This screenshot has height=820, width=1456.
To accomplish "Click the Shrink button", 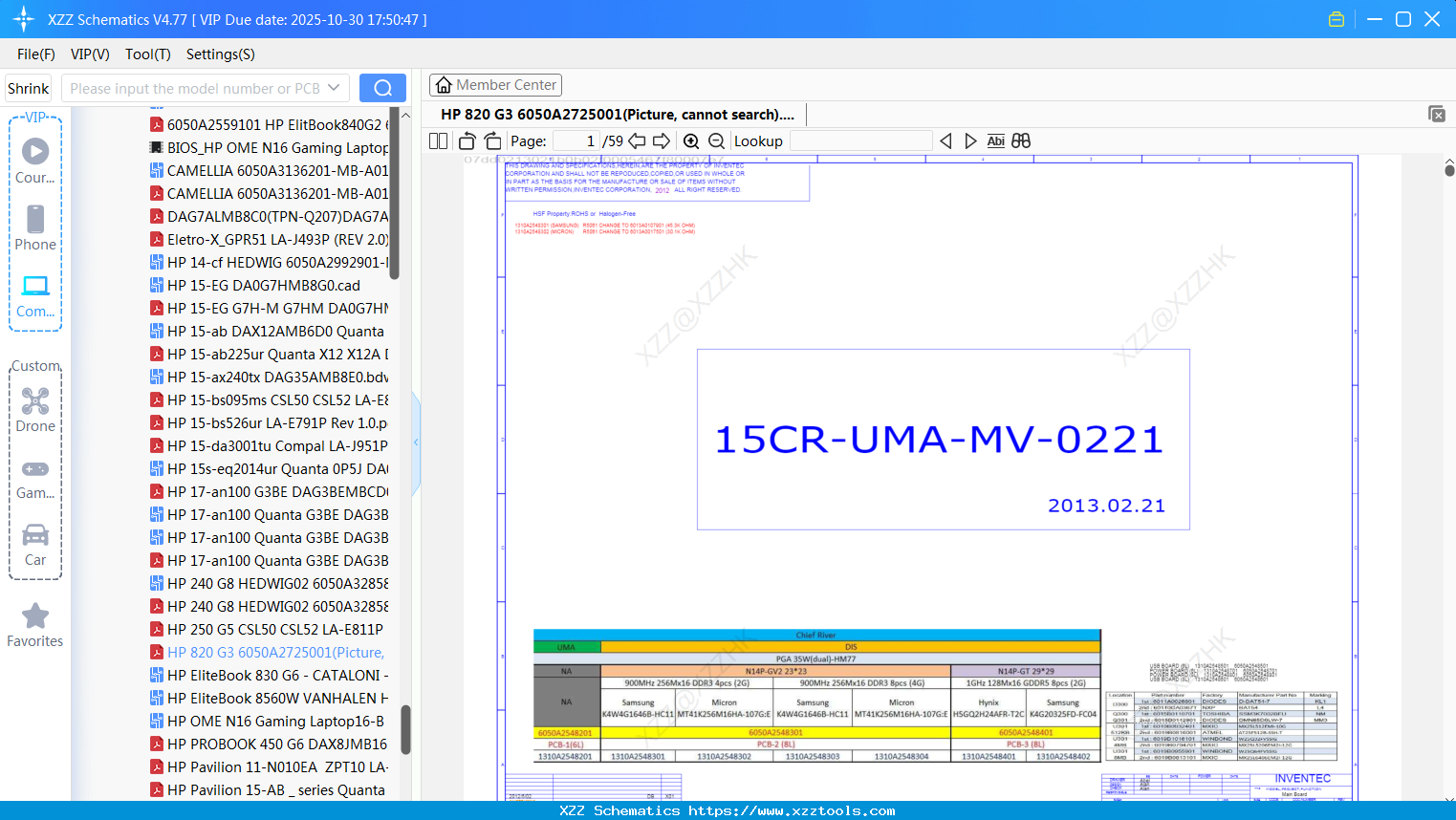I will pyautogui.click(x=28, y=88).
